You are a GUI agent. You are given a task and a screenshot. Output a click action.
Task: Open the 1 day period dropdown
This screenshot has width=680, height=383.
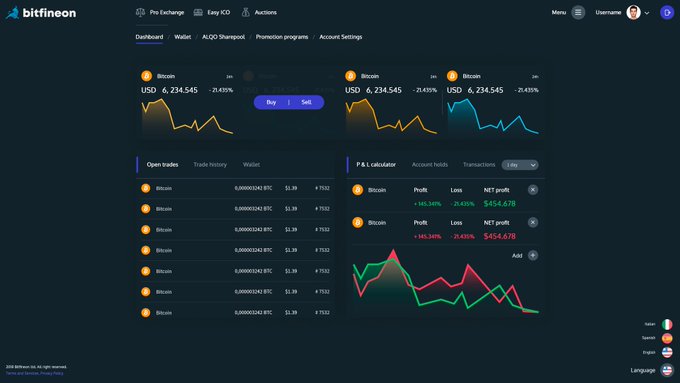pos(520,165)
